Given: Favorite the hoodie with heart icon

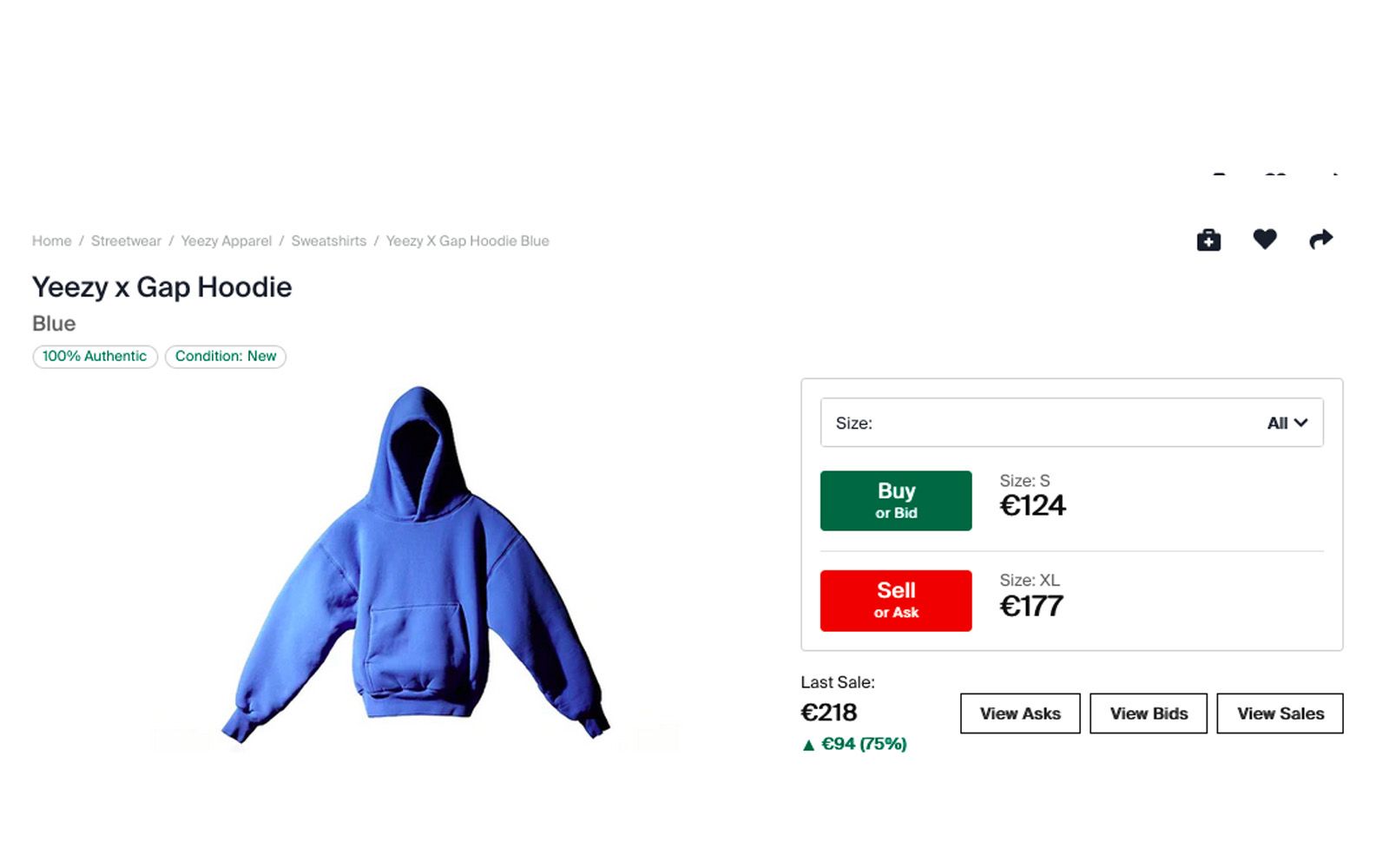Looking at the screenshot, I should [1265, 239].
